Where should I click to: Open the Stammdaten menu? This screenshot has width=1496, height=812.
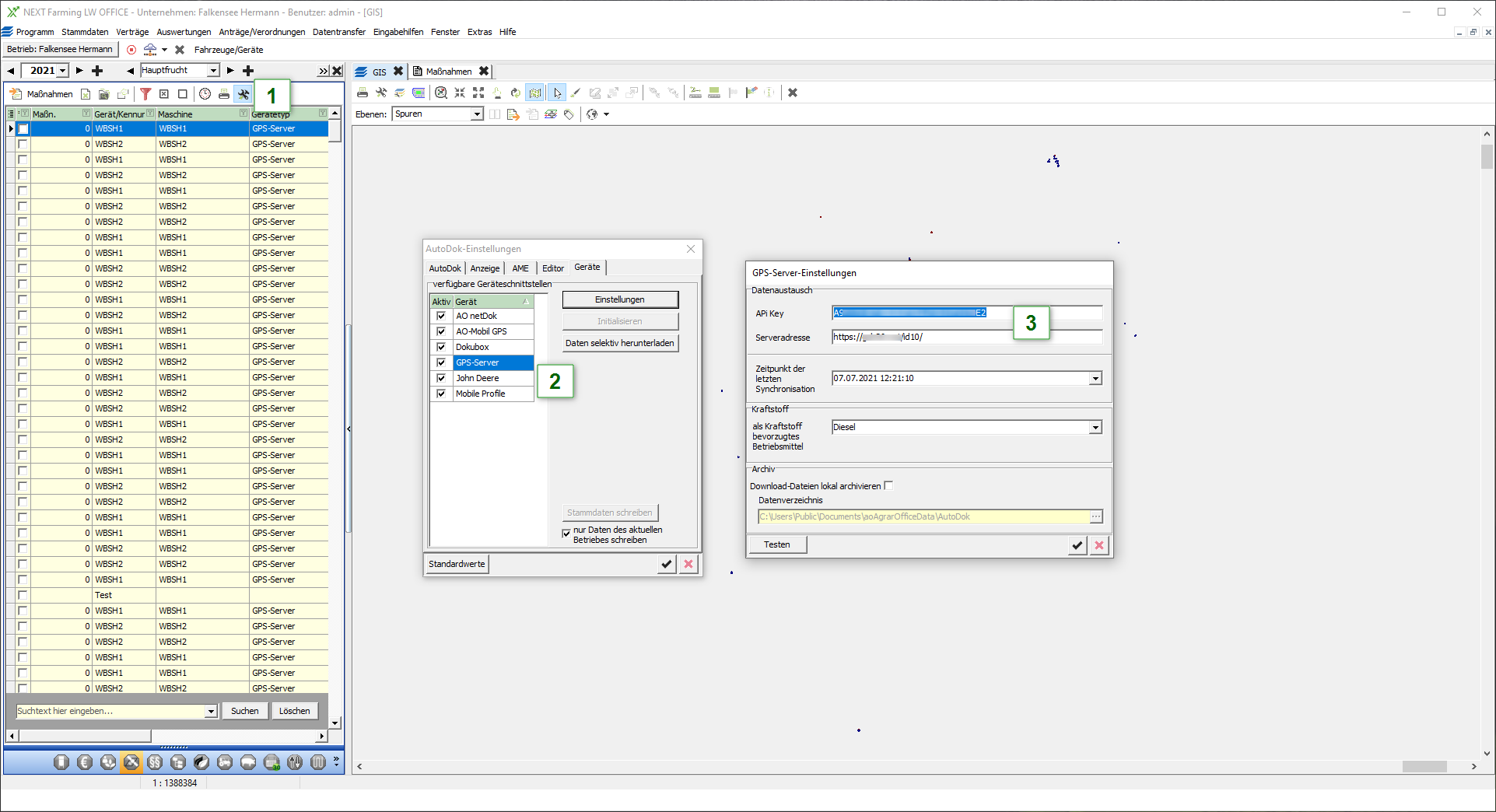(85, 32)
